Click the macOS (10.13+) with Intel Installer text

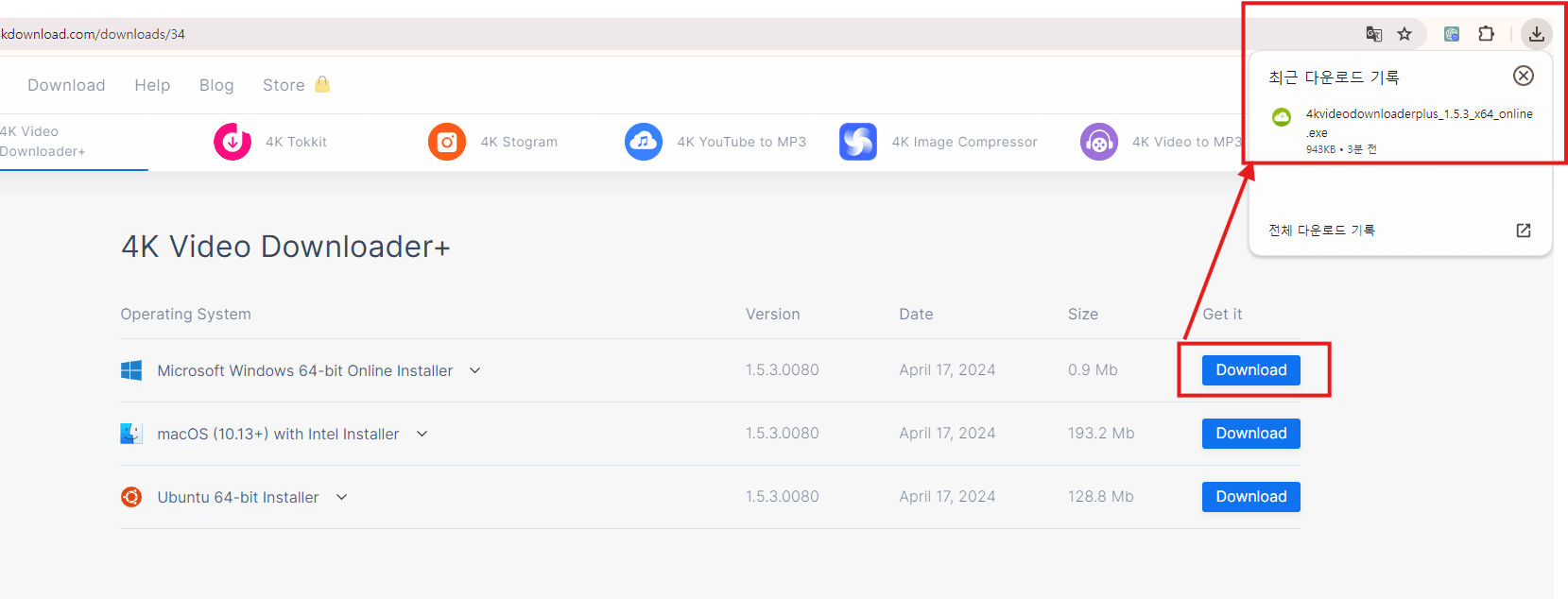(x=278, y=434)
